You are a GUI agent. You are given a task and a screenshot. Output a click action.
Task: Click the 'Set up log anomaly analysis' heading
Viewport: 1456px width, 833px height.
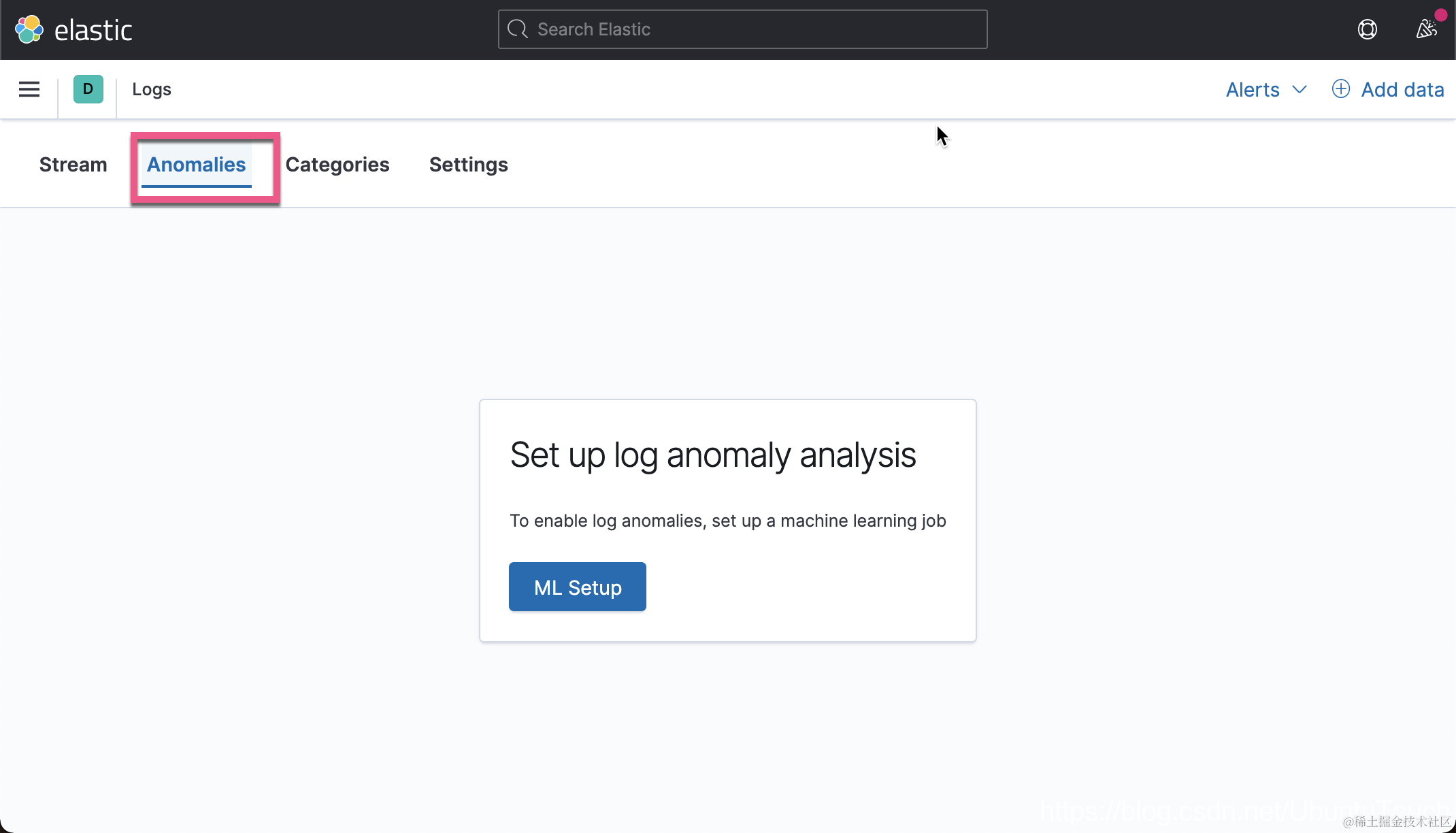tap(712, 455)
